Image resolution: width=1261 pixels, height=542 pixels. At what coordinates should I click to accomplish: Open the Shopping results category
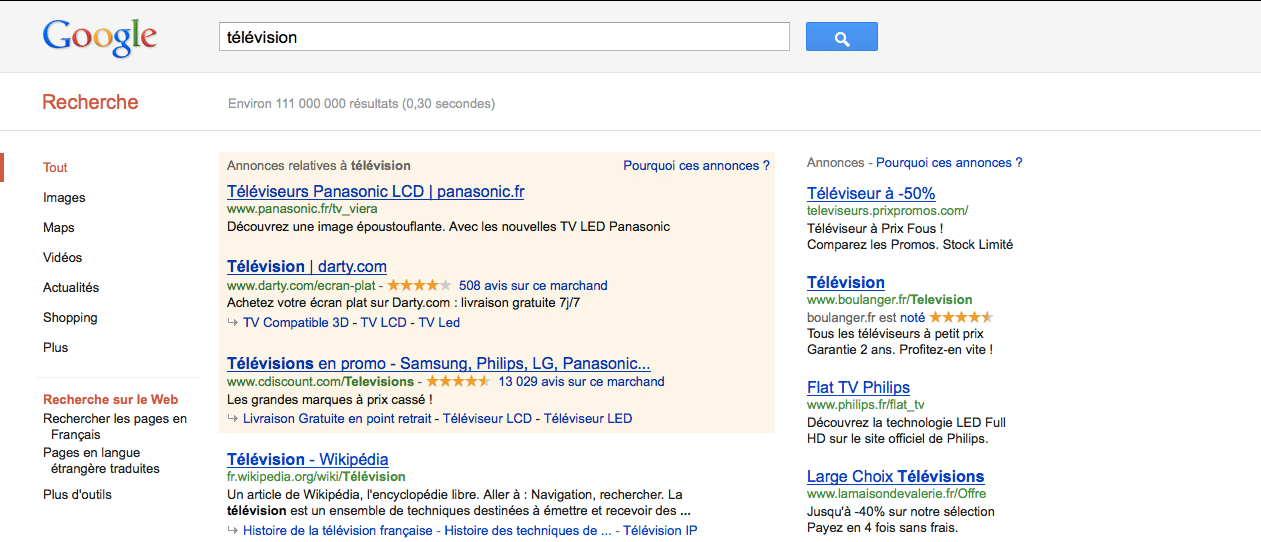pos(70,317)
